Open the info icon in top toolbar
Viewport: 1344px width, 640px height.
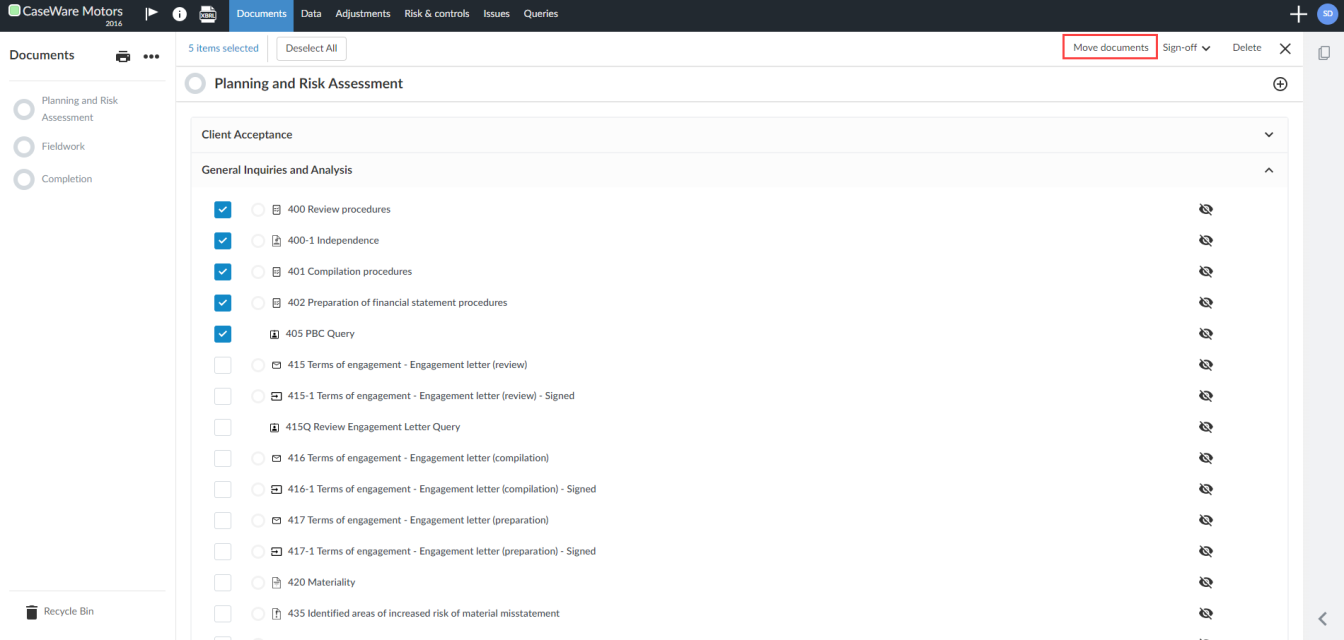pyautogui.click(x=179, y=14)
